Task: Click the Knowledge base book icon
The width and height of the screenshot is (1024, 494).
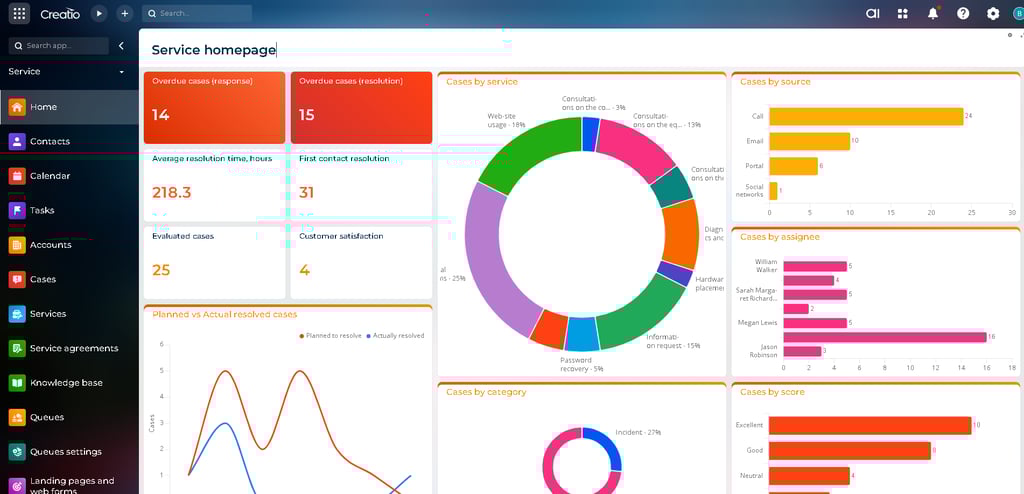Action: 17,383
